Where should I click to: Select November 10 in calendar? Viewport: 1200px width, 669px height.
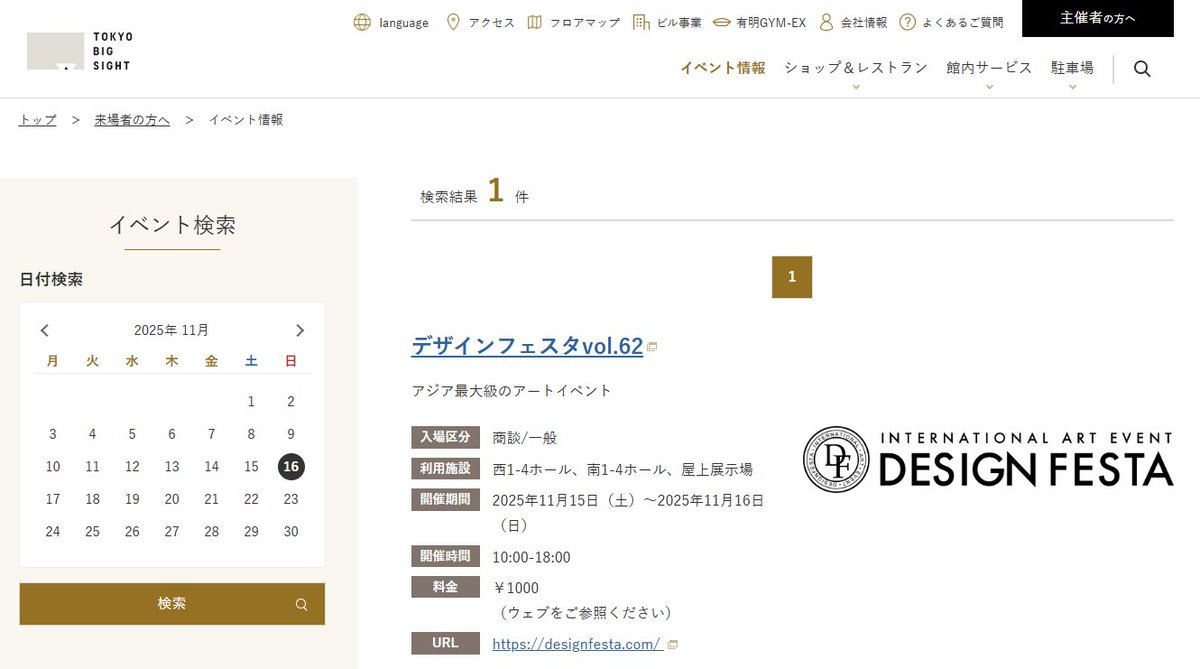(x=53, y=467)
